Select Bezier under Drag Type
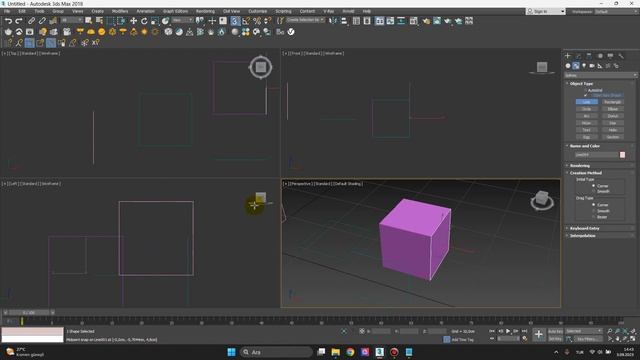640x360 pixels. point(594,217)
